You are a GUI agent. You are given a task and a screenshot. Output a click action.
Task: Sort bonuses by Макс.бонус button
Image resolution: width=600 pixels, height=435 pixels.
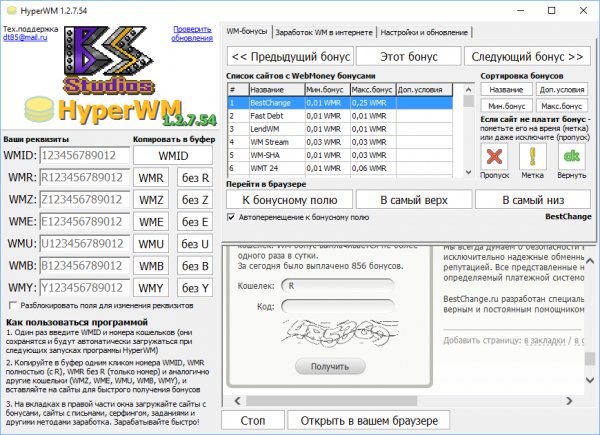(x=562, y=106)
